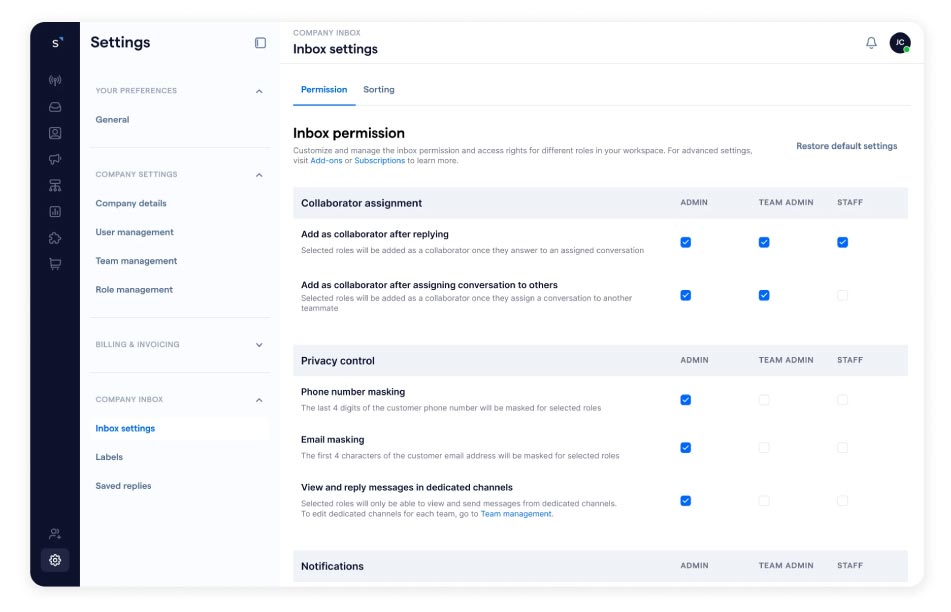Open the Commerce shopping cart icon
951x612 pixels.
(x=55, y=264)
